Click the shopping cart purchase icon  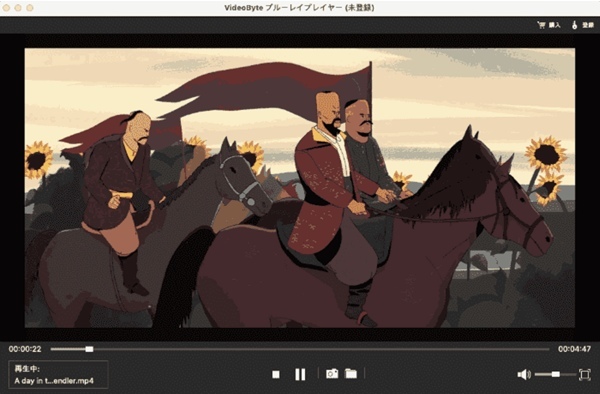[541, 25]
